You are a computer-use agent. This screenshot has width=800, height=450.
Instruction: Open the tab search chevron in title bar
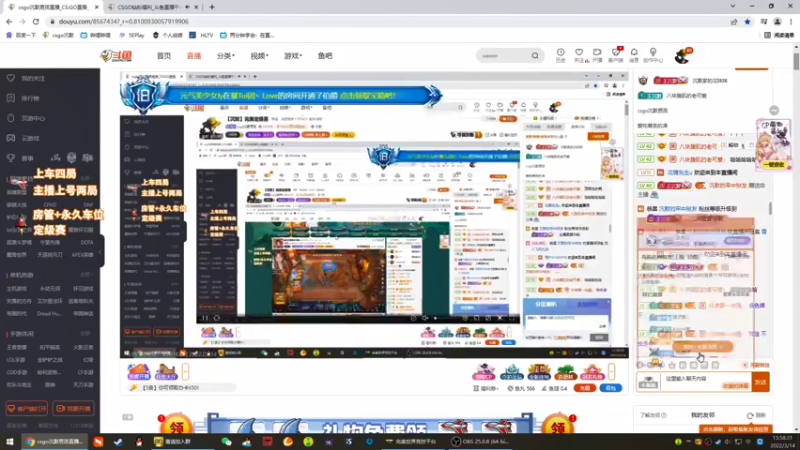tap(733, 7)
